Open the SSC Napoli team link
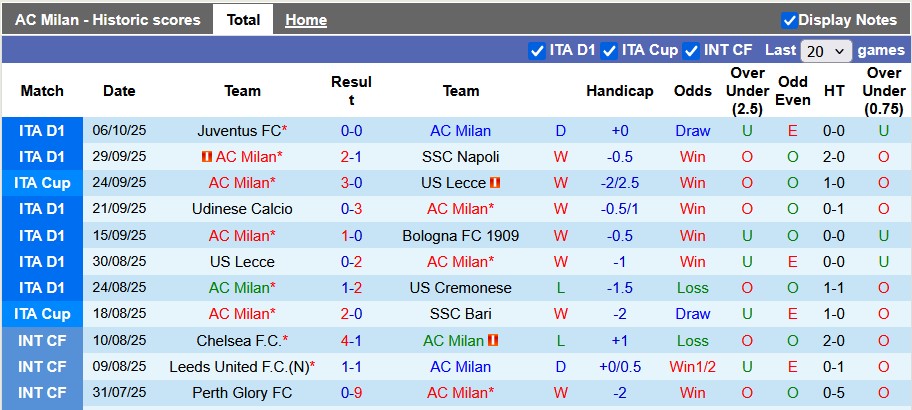This screenshot has height=410, width=912. point(460,157)
